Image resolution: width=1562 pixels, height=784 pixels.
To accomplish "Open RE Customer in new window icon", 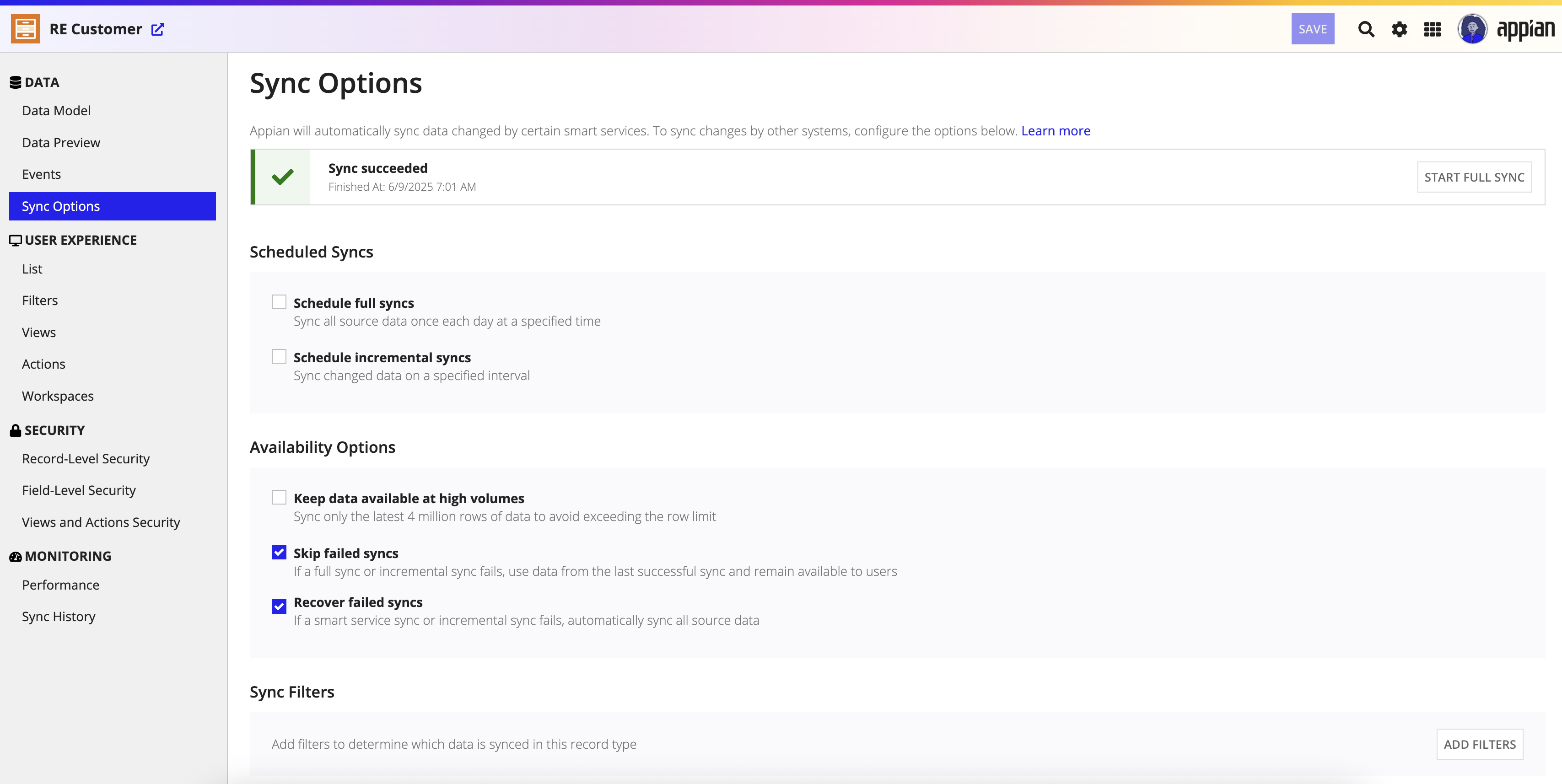I will point(158,29).
